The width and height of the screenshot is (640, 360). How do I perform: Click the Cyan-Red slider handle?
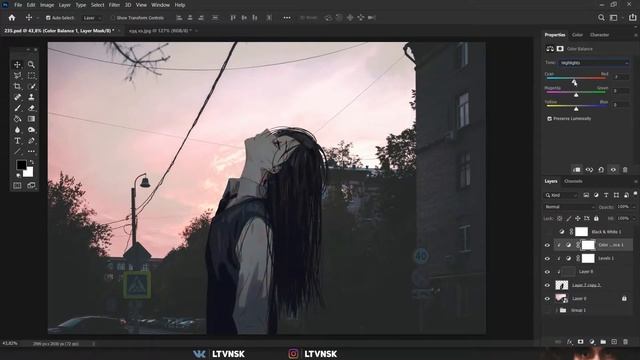pyautogui.click(x=574, y=82)
